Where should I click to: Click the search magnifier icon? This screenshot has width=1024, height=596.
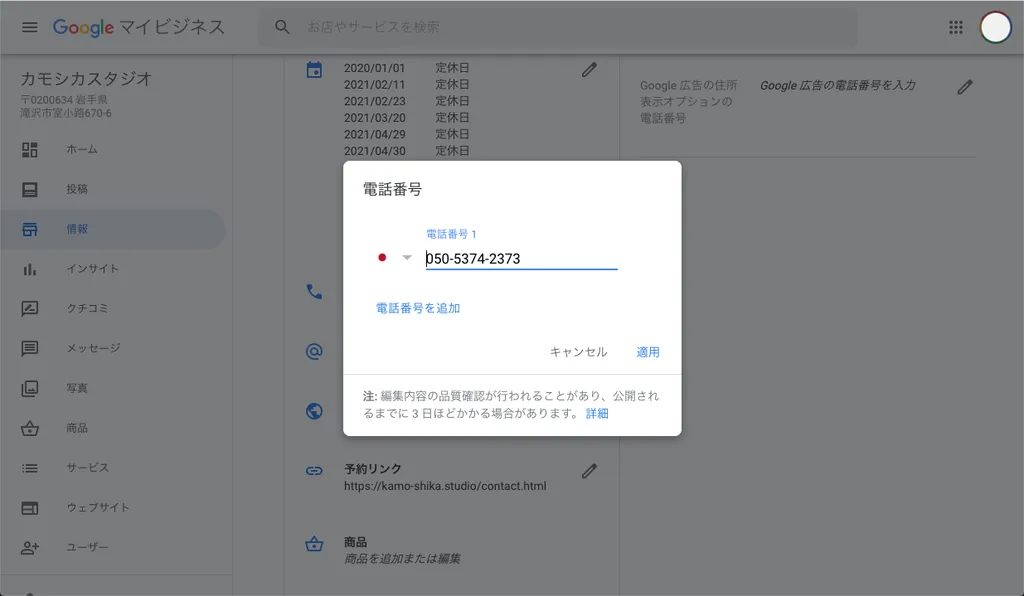click(x=282, y=27)
